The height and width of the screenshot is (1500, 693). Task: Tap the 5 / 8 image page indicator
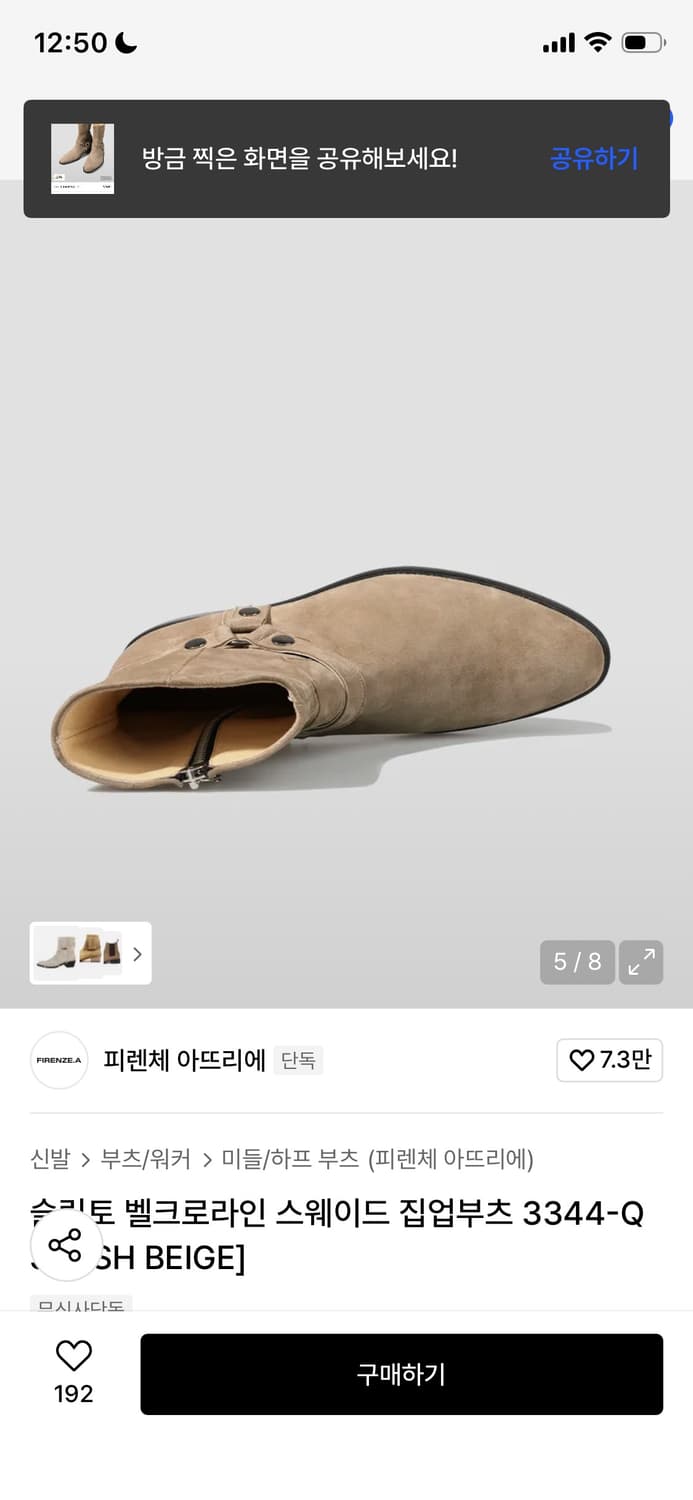tap(577, 961)
